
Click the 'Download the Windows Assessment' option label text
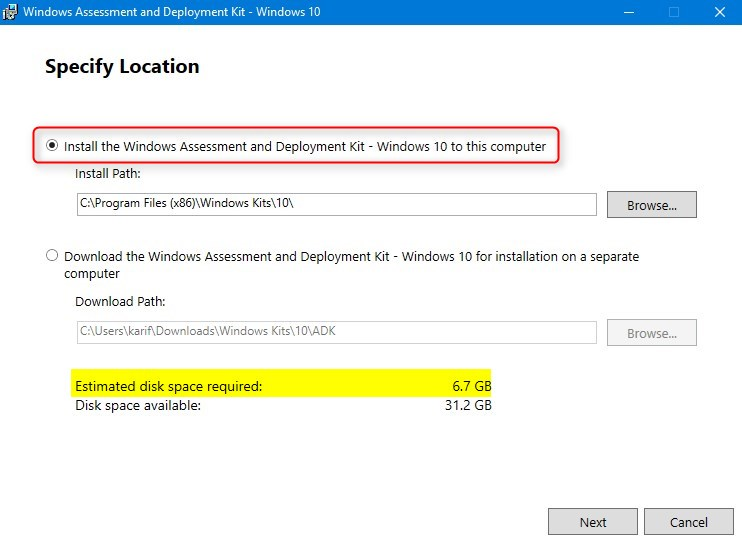tap(350, 257)
